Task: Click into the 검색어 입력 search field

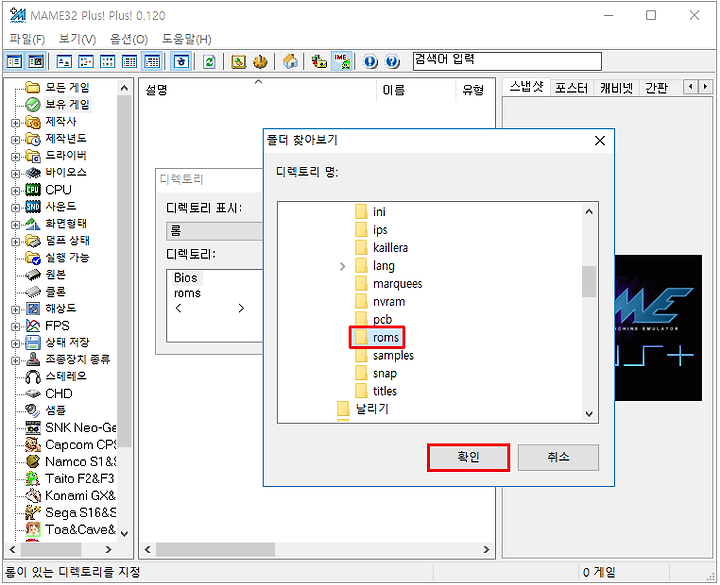Action: (x=507, y=61)
